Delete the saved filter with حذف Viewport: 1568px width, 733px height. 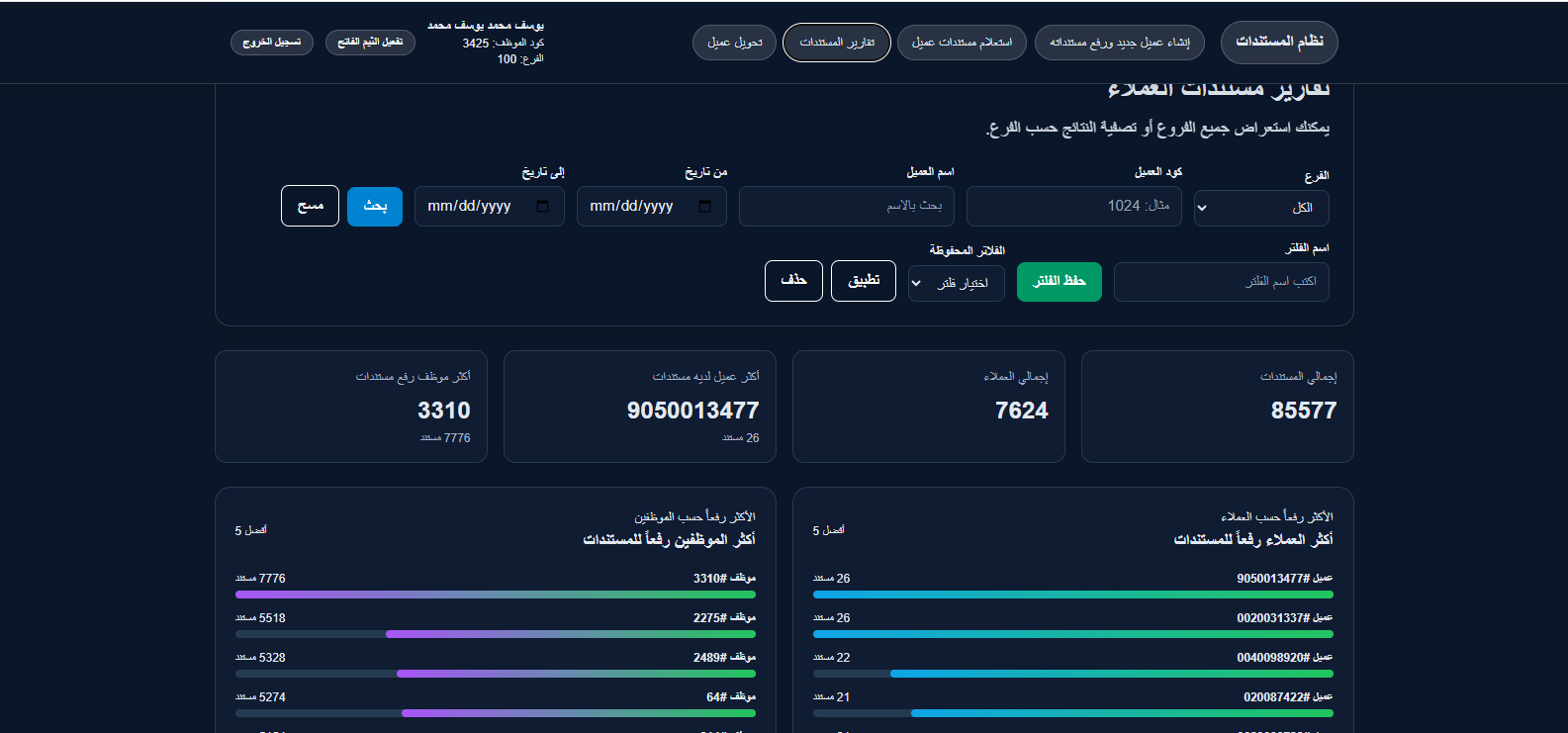coord(793,281)
